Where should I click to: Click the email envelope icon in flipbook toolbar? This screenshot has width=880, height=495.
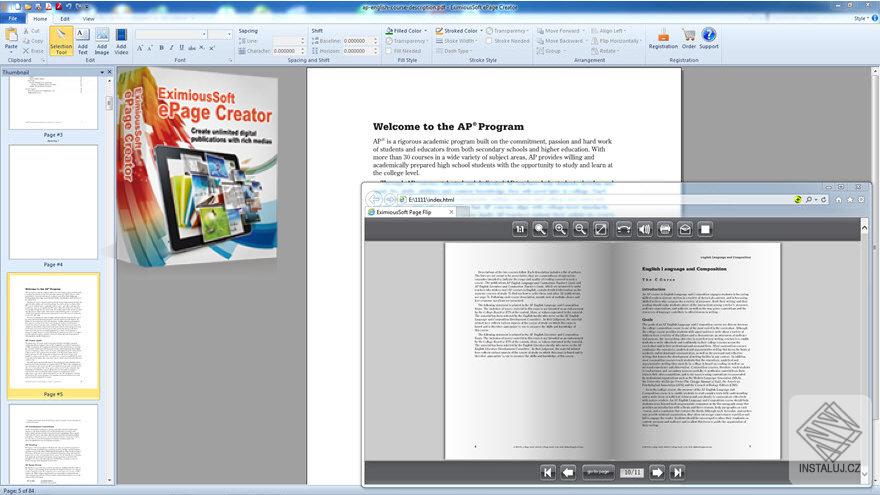click(685, 229)
